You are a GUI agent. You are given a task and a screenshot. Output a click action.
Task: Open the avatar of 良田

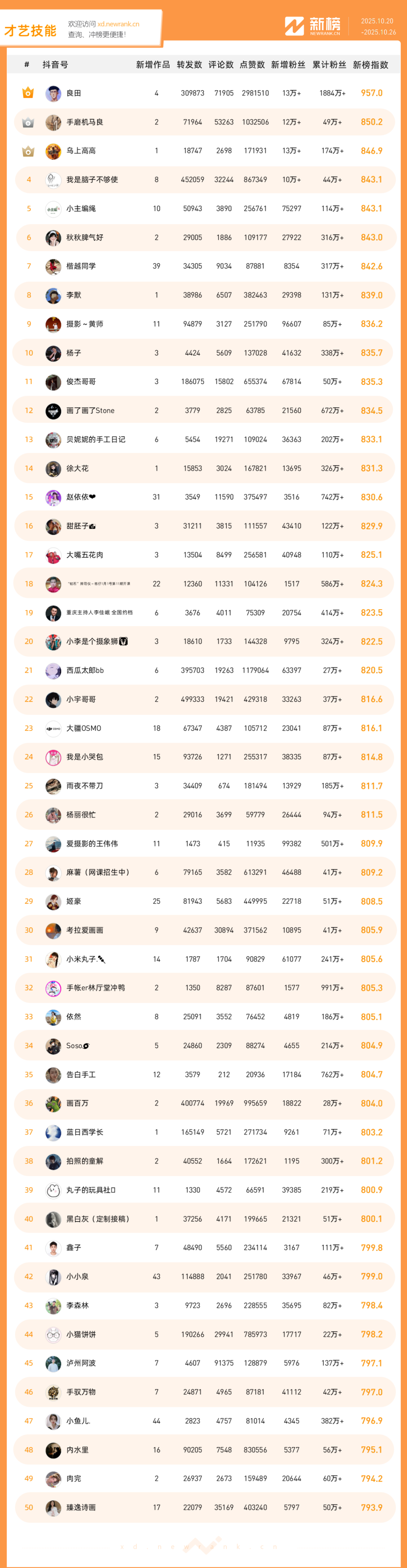[53, 94]
